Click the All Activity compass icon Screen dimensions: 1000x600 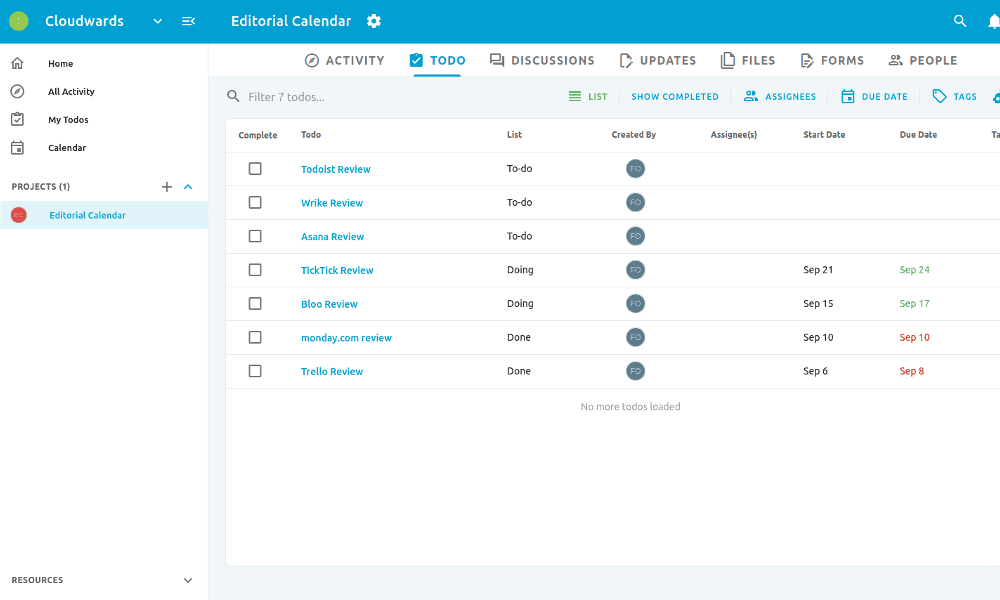[17, 91]
